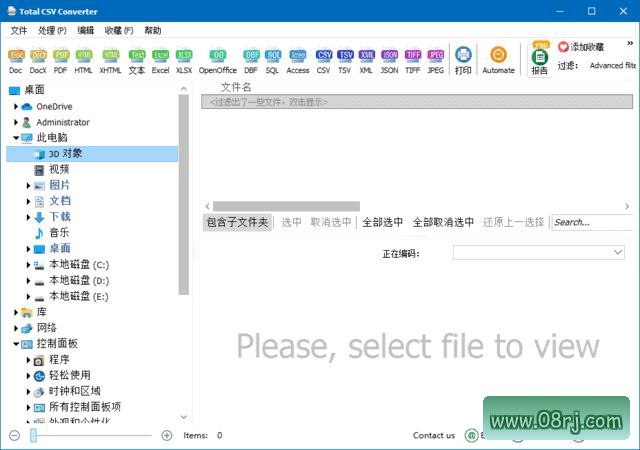Convert to DBF format icon
The image size is (640, 450).
pos(251,61)
